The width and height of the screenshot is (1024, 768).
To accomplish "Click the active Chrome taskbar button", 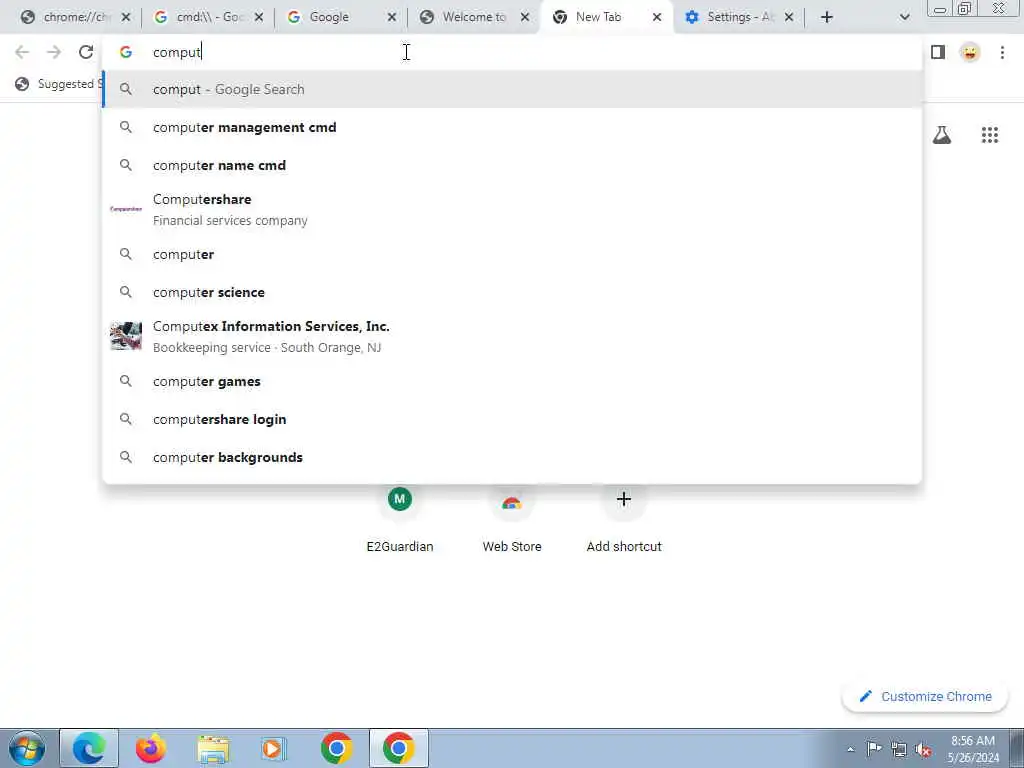I will tap(398, 748).
